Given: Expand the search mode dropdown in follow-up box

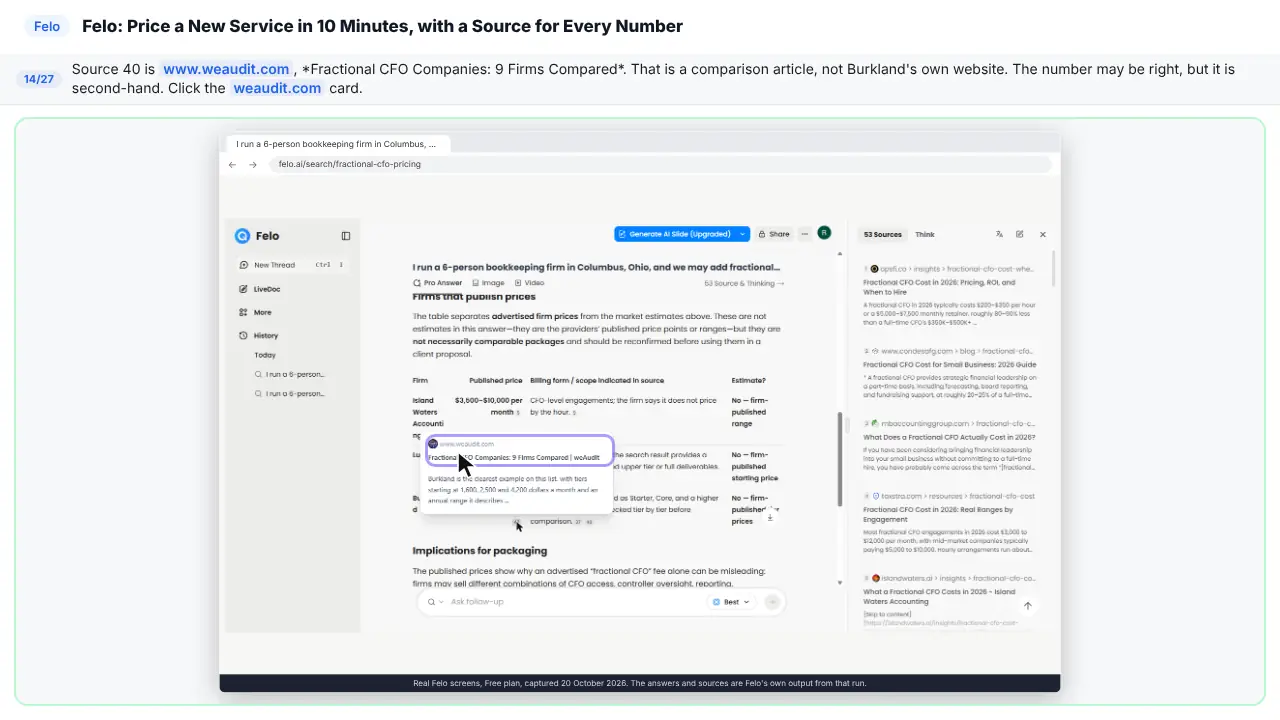Looking at the screenshot, I should [435, 602].
